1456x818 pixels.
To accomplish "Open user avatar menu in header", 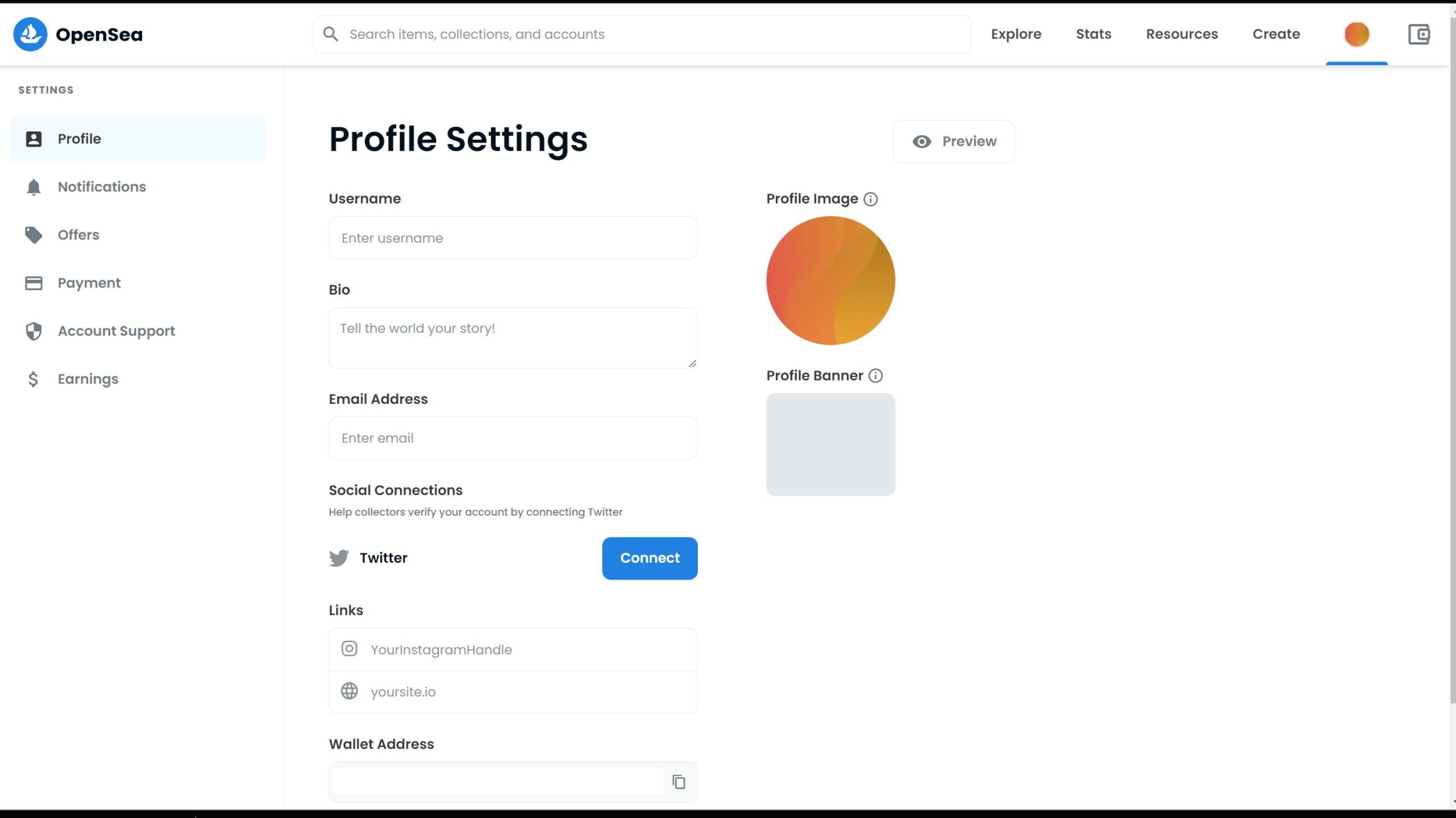I will pos(1356,34).
